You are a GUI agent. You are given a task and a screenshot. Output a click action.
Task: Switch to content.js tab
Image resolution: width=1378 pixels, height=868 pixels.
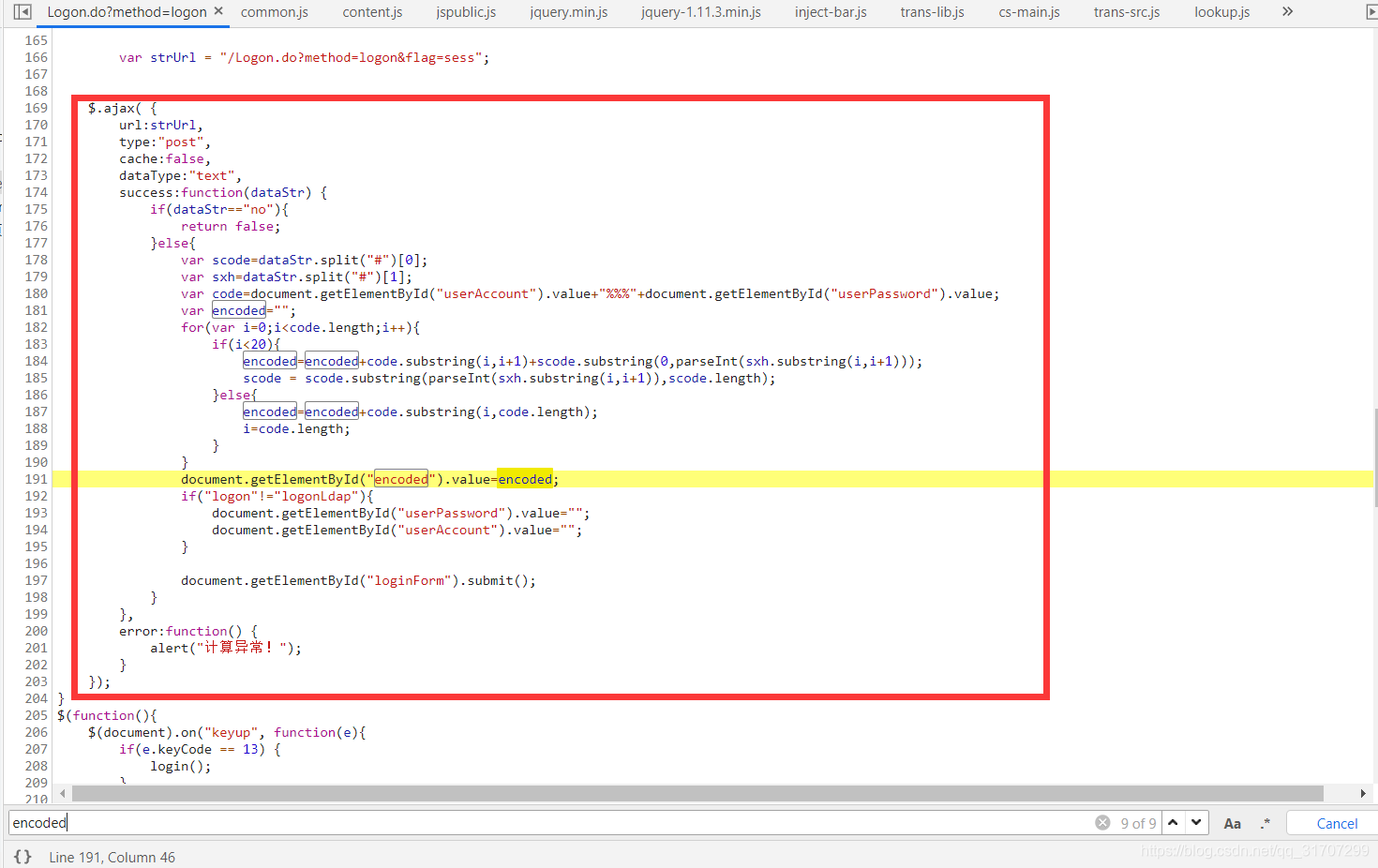372,12
